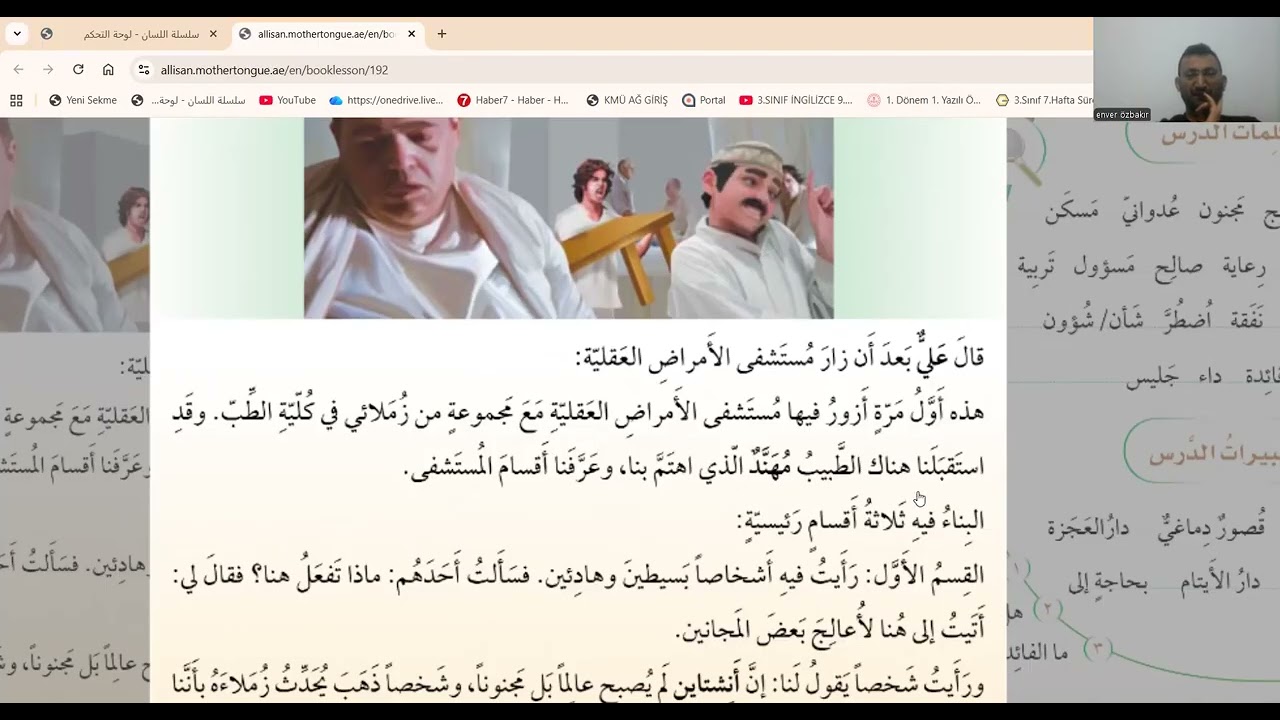Viewport: 1280px width, 720px height.
Task: Click expression قُصورٌ دِماغيٌّ in side panel
Action: pos(1211,528)
